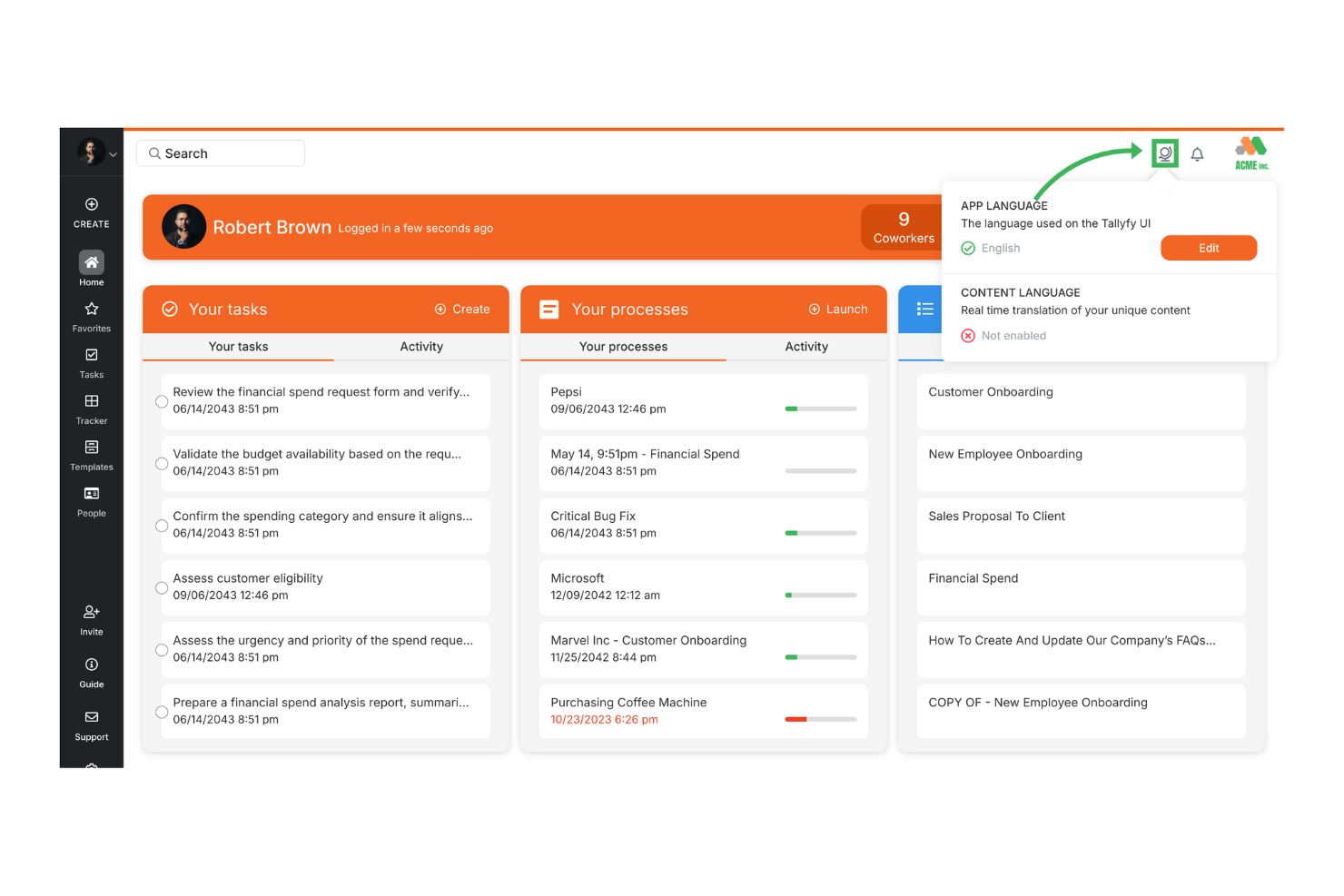Open the Financial Spend template

pyautogui.click(x=1081, y=588)
